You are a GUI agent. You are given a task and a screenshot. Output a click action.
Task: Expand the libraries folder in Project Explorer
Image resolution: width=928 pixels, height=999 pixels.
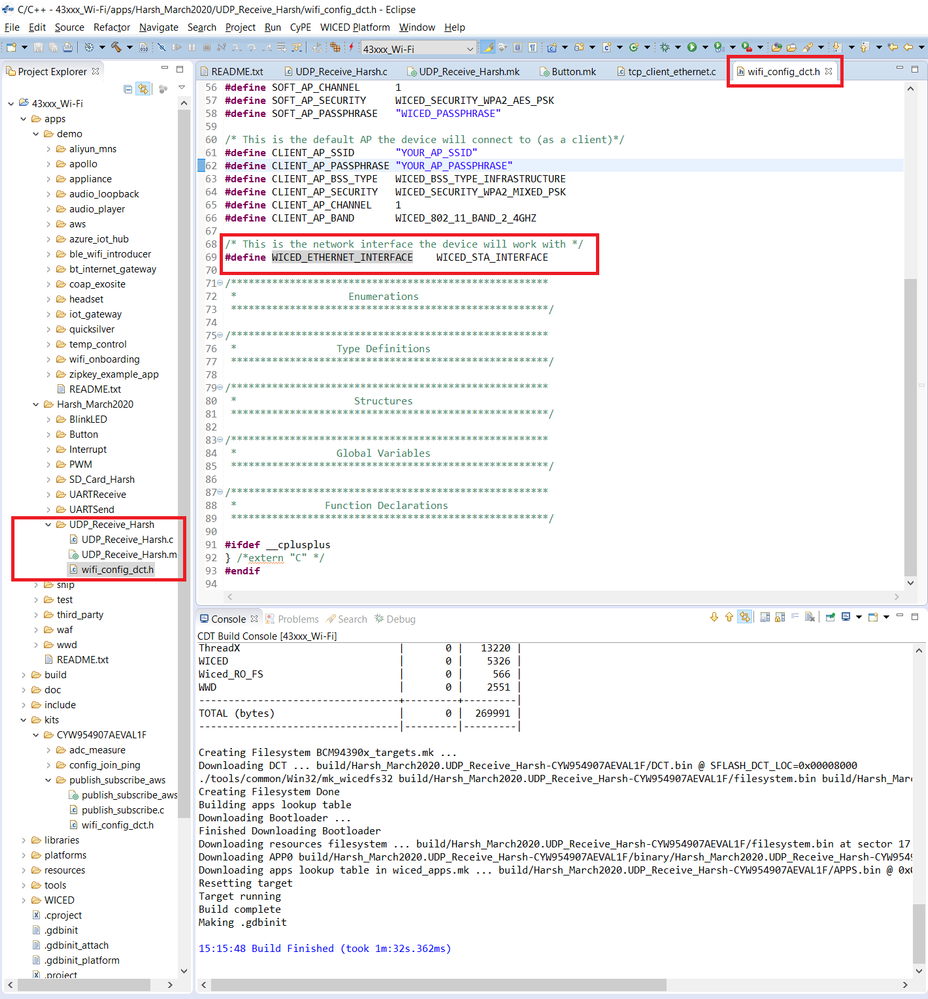click(23, 839)
